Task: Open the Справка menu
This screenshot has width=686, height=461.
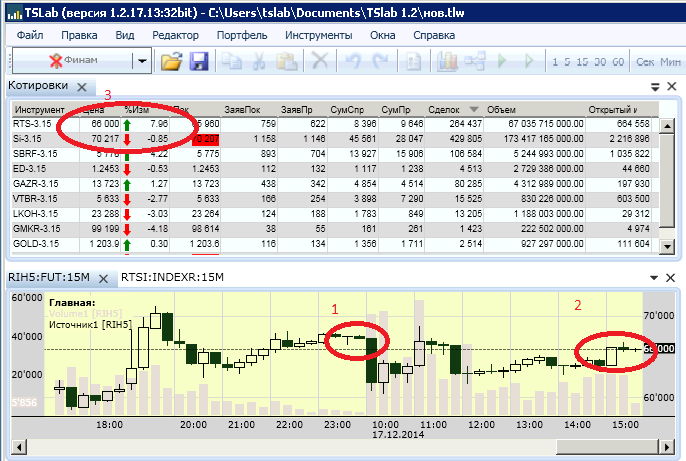Action: point(434,35)
